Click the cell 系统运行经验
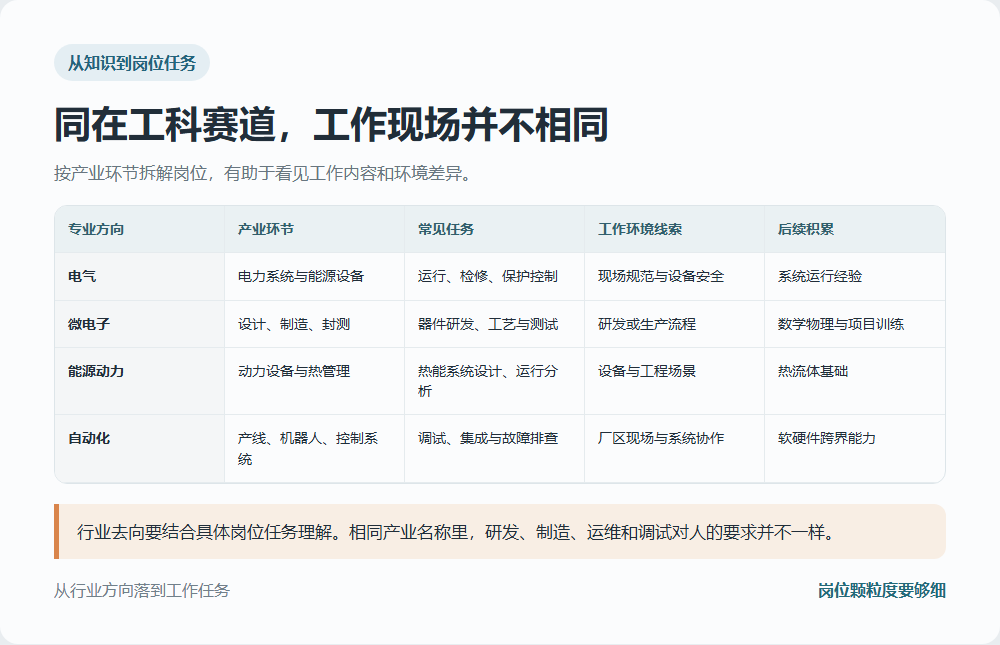1000x645 pixels. (x=855, y=276)
